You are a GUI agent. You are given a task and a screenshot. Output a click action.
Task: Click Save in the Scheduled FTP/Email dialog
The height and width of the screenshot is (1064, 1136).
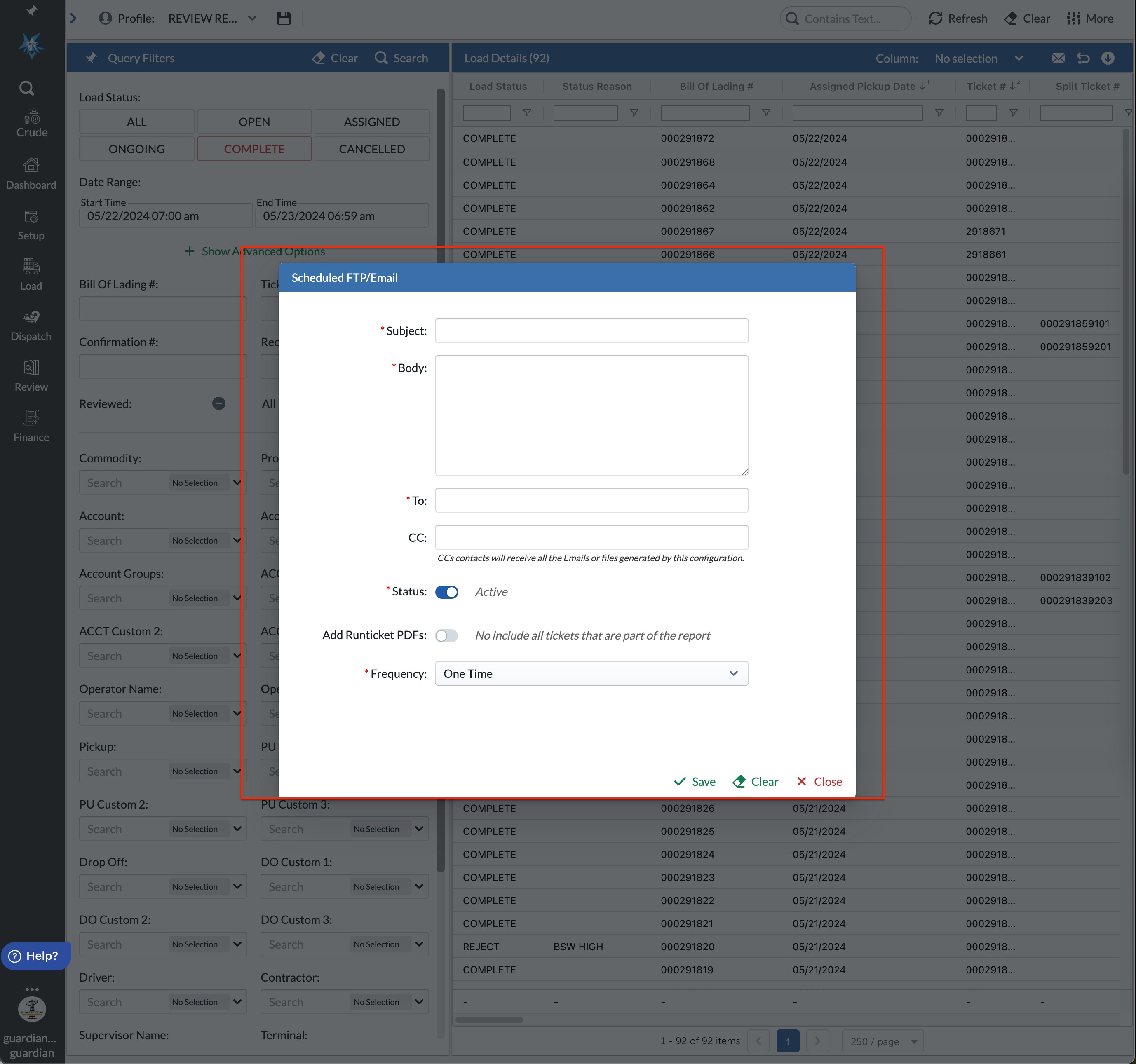694,782
